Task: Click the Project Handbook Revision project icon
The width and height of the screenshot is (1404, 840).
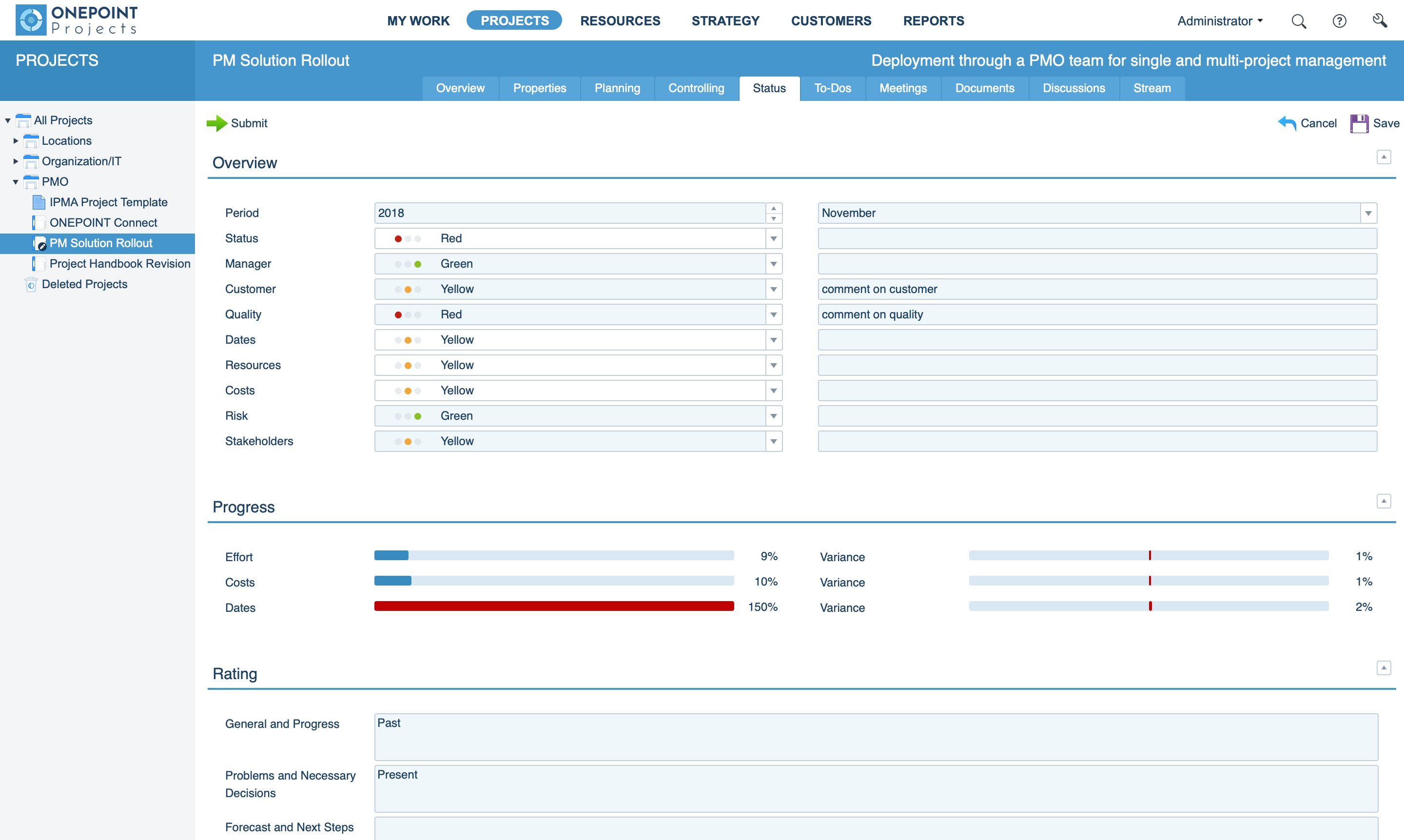Action: point(39,264)
